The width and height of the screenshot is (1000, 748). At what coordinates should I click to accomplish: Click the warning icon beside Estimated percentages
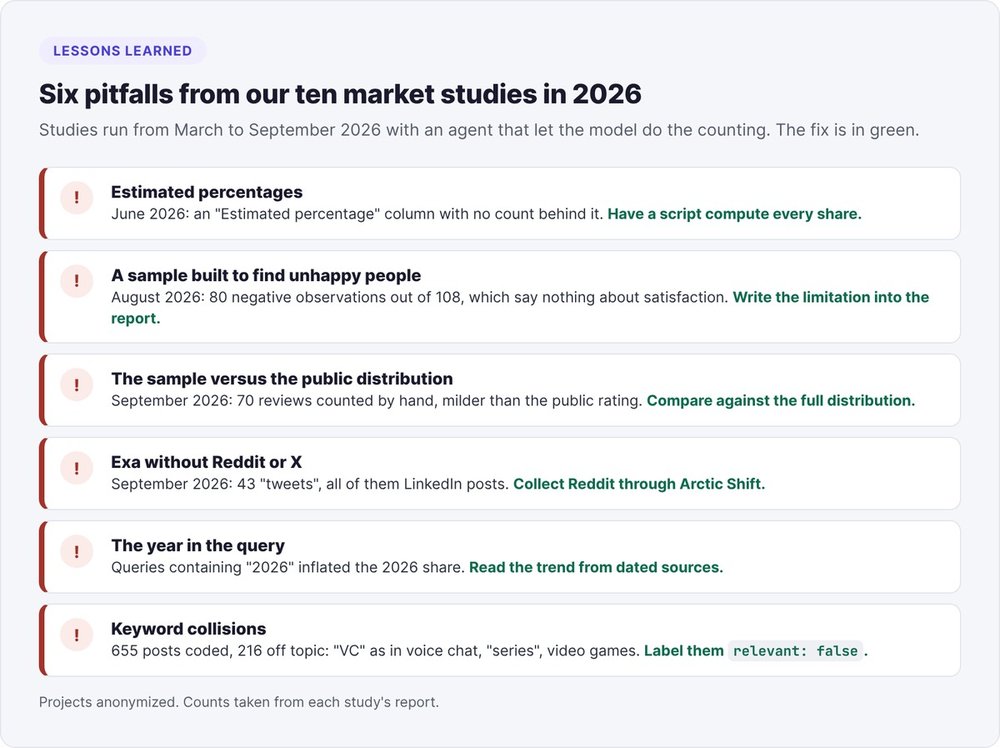77,197
